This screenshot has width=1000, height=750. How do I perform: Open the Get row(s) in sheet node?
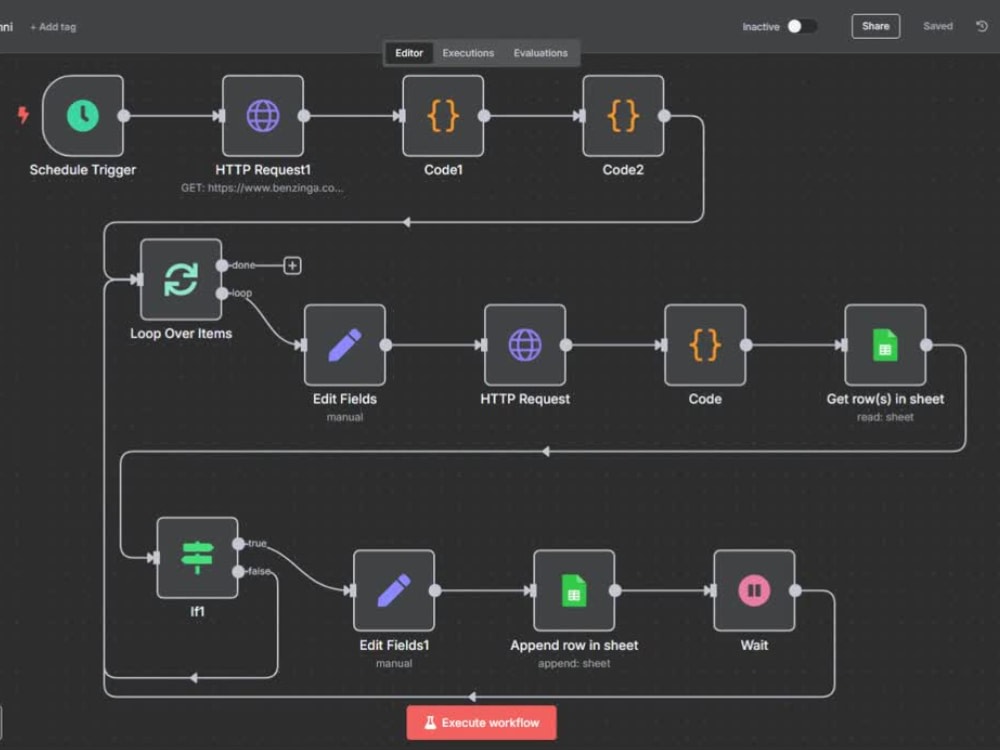click(885, 345)
